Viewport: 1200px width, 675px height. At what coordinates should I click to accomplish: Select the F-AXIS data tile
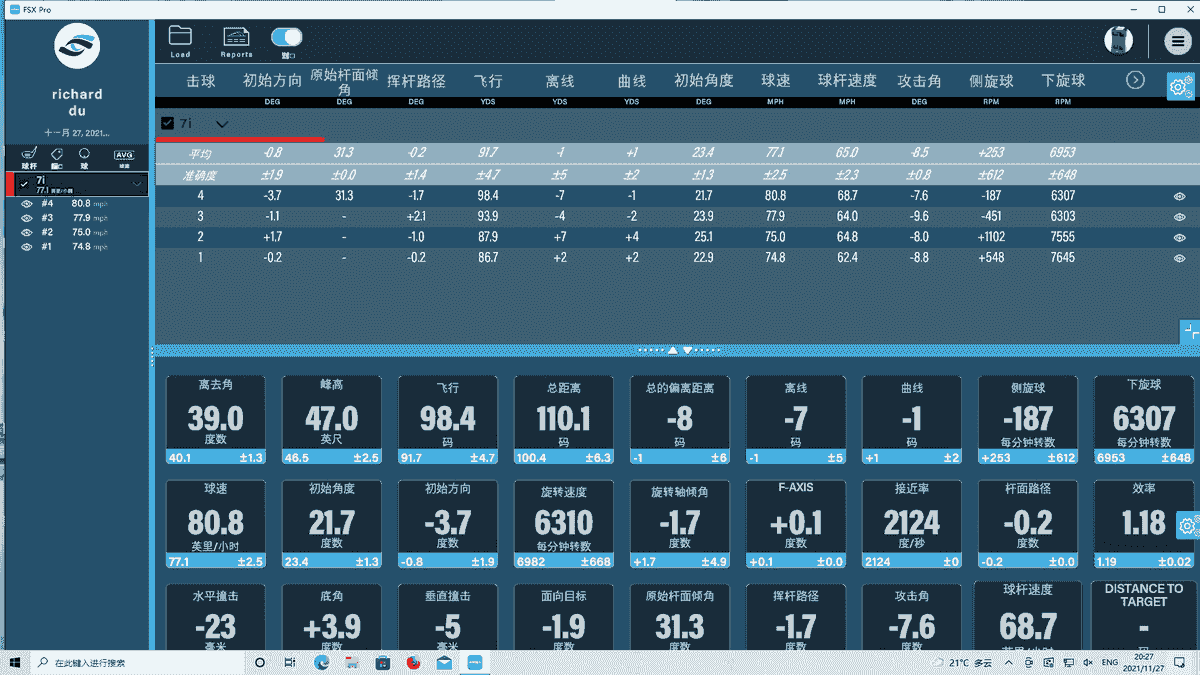[x=796, y=524]
